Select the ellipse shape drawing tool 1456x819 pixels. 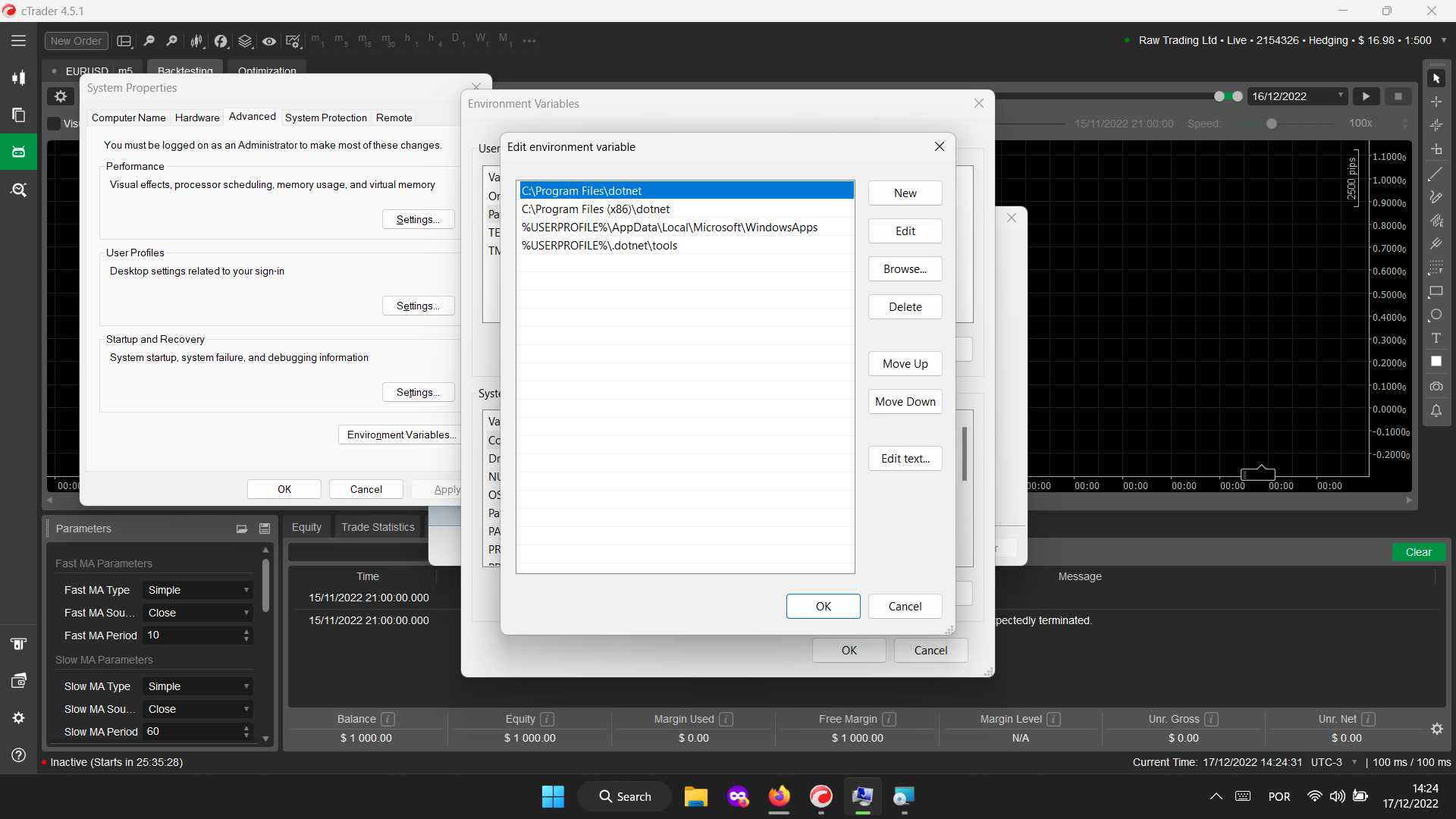(x=1436, y=315)
